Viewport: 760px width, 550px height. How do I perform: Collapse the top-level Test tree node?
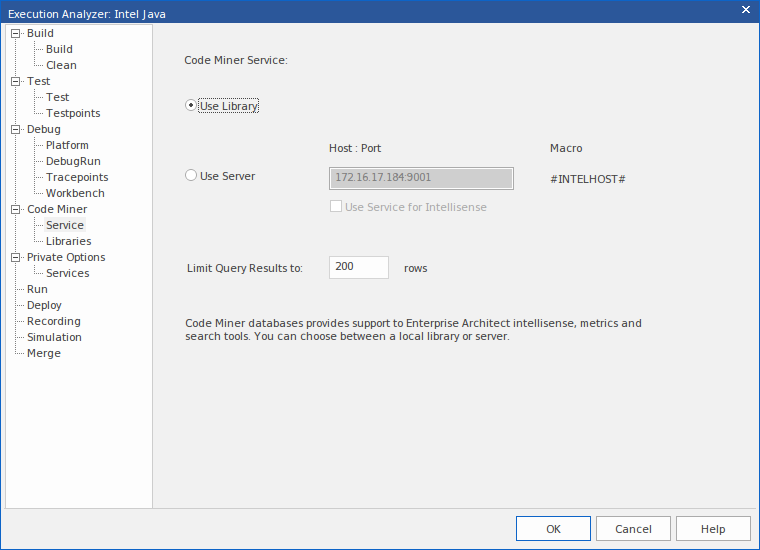click(x=16, y=81)
